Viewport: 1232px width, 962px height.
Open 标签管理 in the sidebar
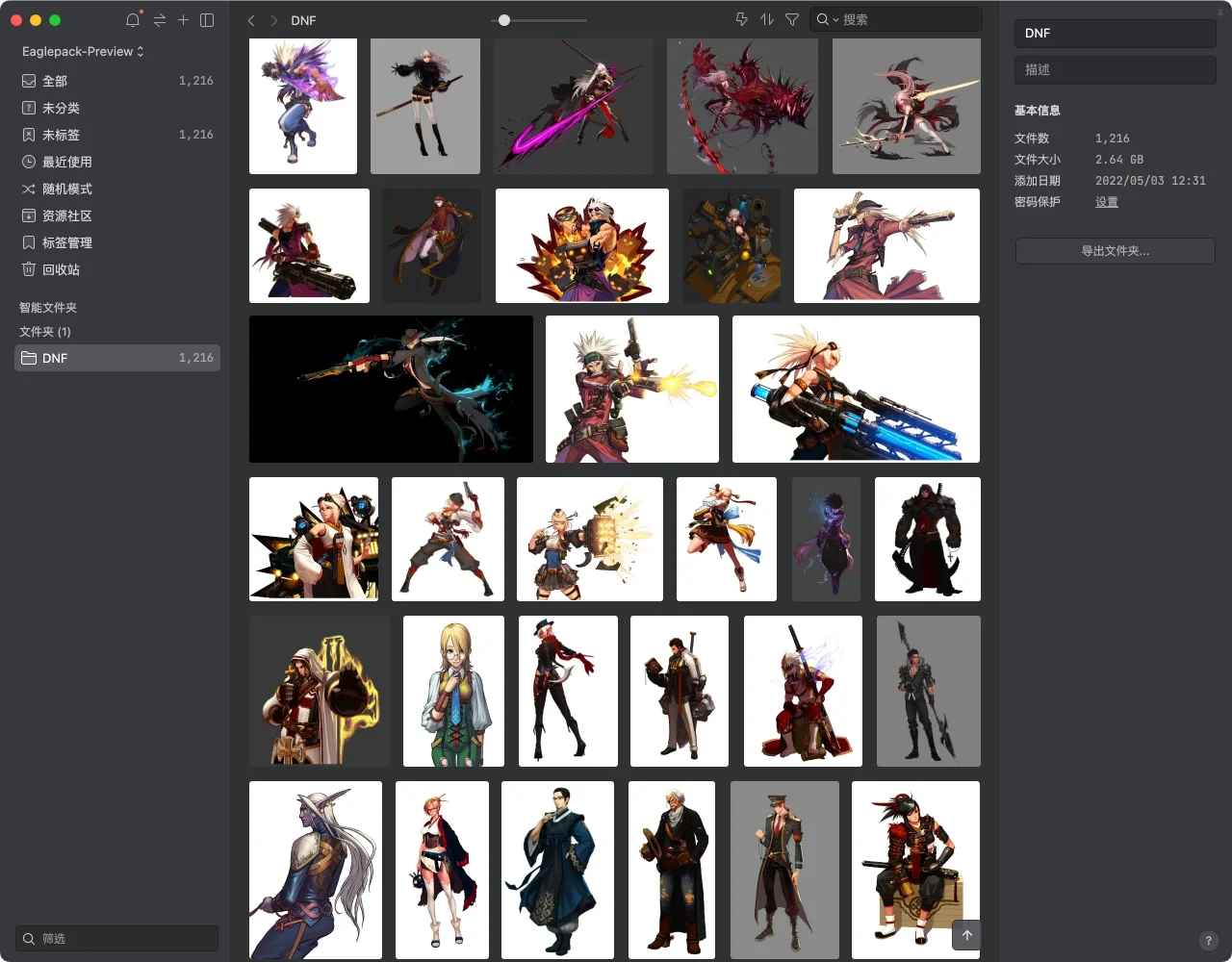[x=117, y=242]
